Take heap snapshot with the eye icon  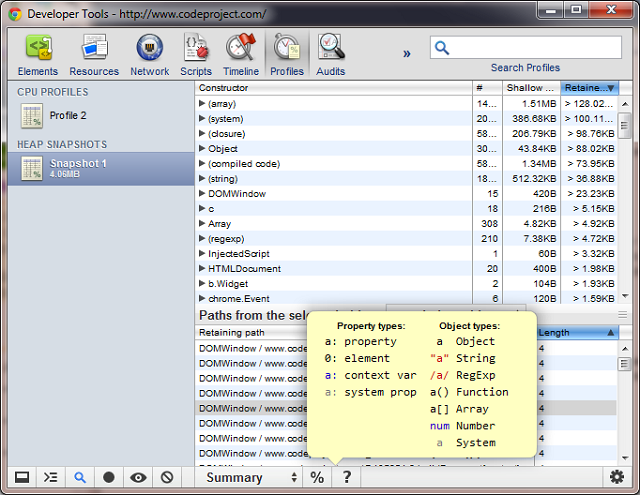[138, 477]
